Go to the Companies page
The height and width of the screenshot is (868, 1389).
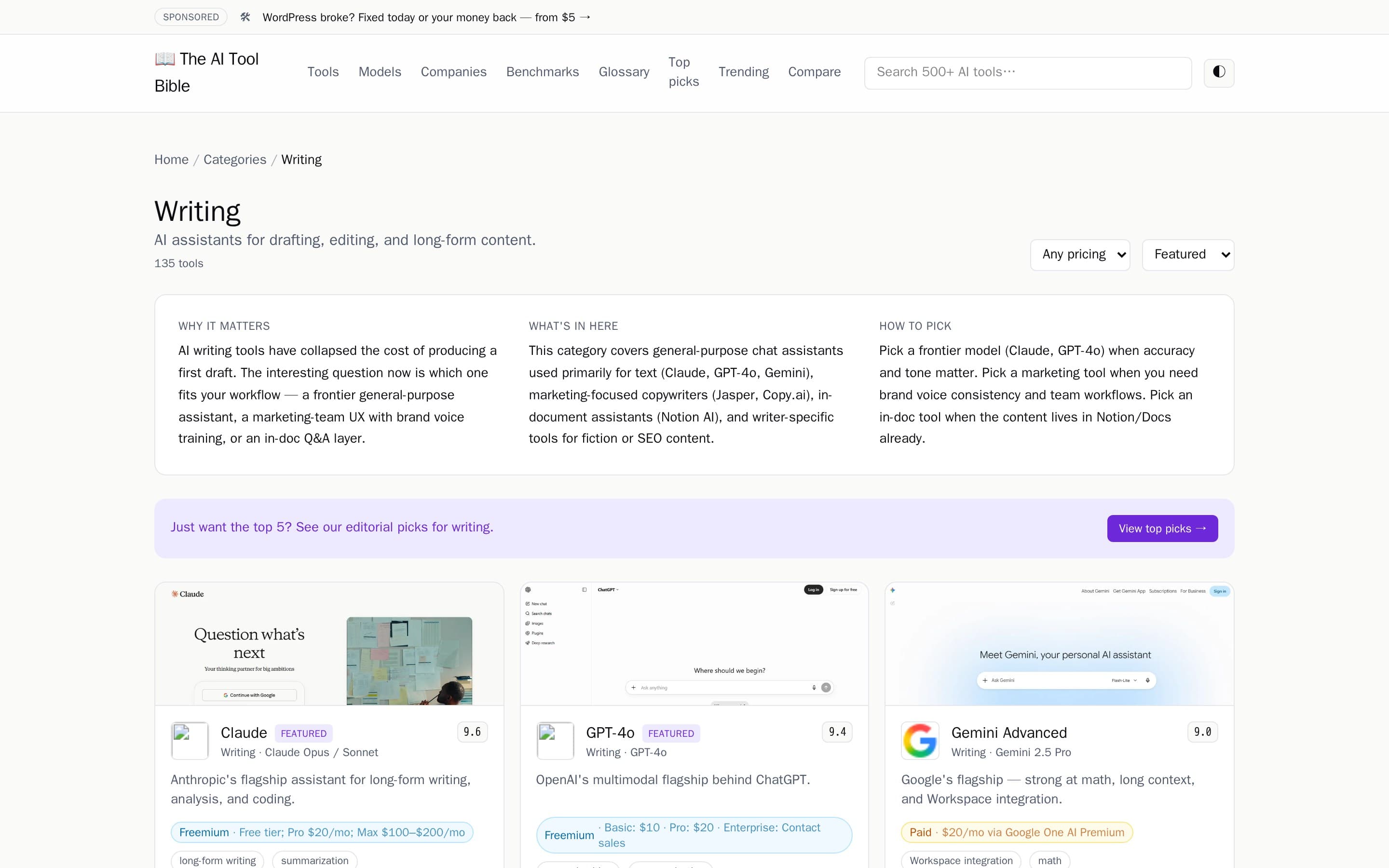pos(453,72)
